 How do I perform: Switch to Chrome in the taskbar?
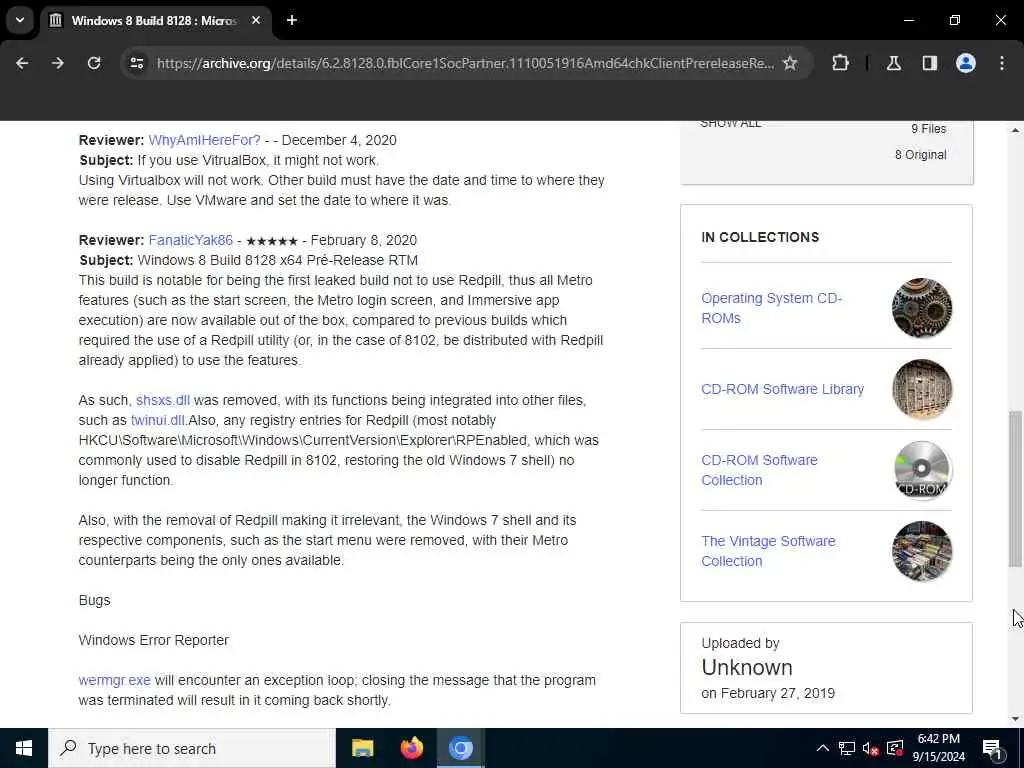460,748
